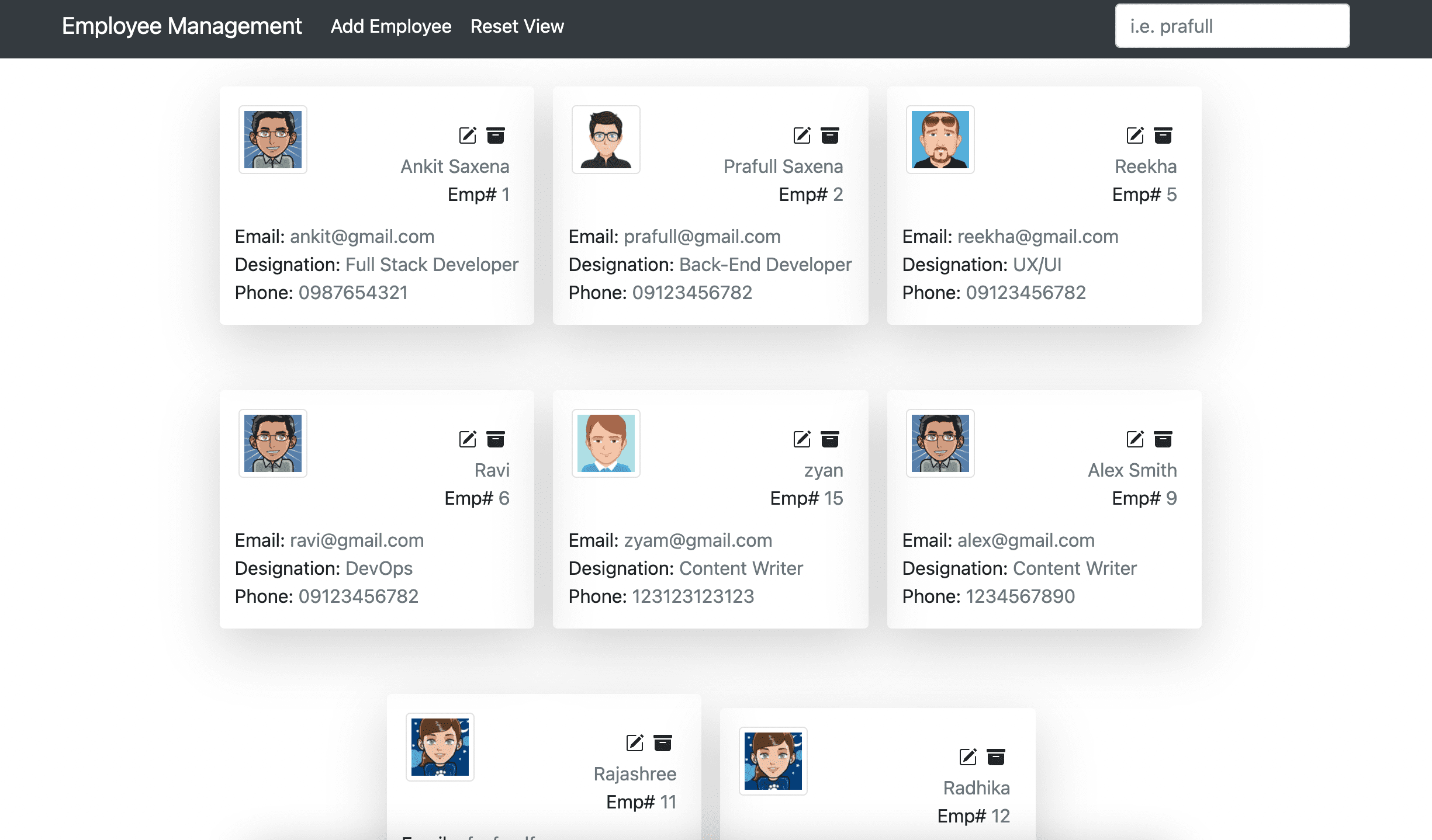Click Reekha's avatar picture
Screen dimensions: 1432x840
[939, 139]
